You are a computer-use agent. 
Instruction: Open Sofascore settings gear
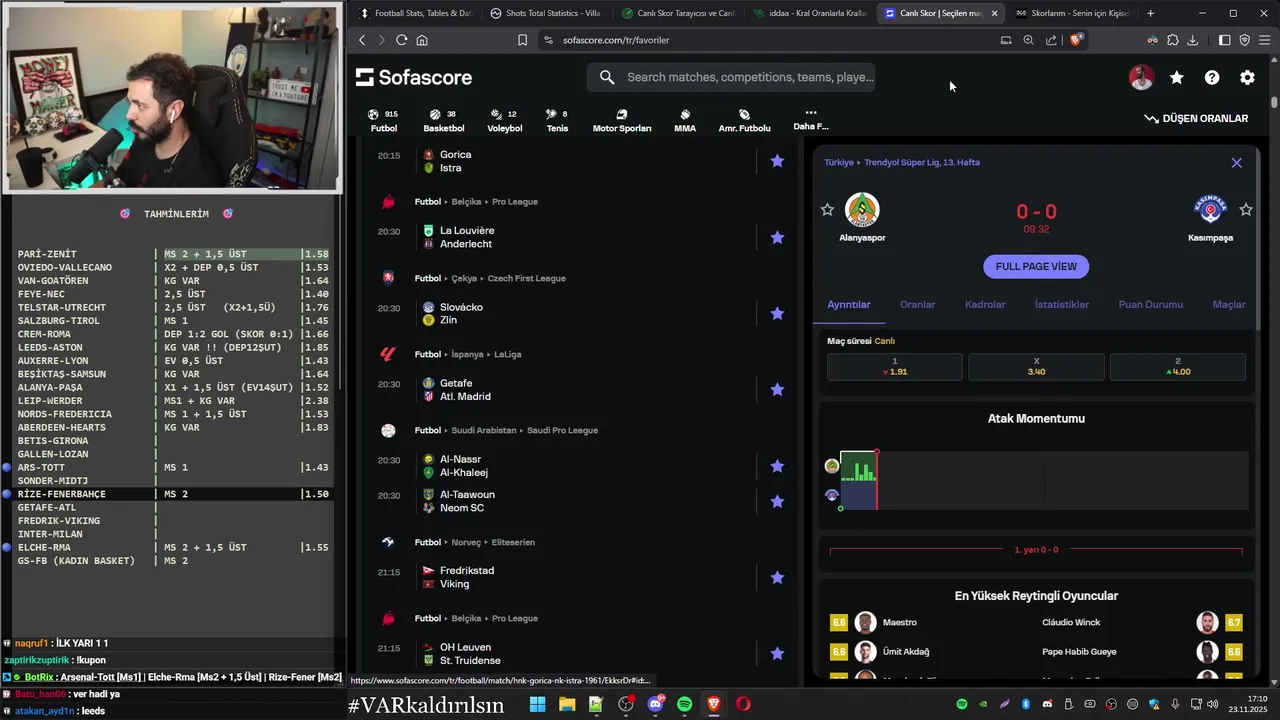pos(1247,77)
